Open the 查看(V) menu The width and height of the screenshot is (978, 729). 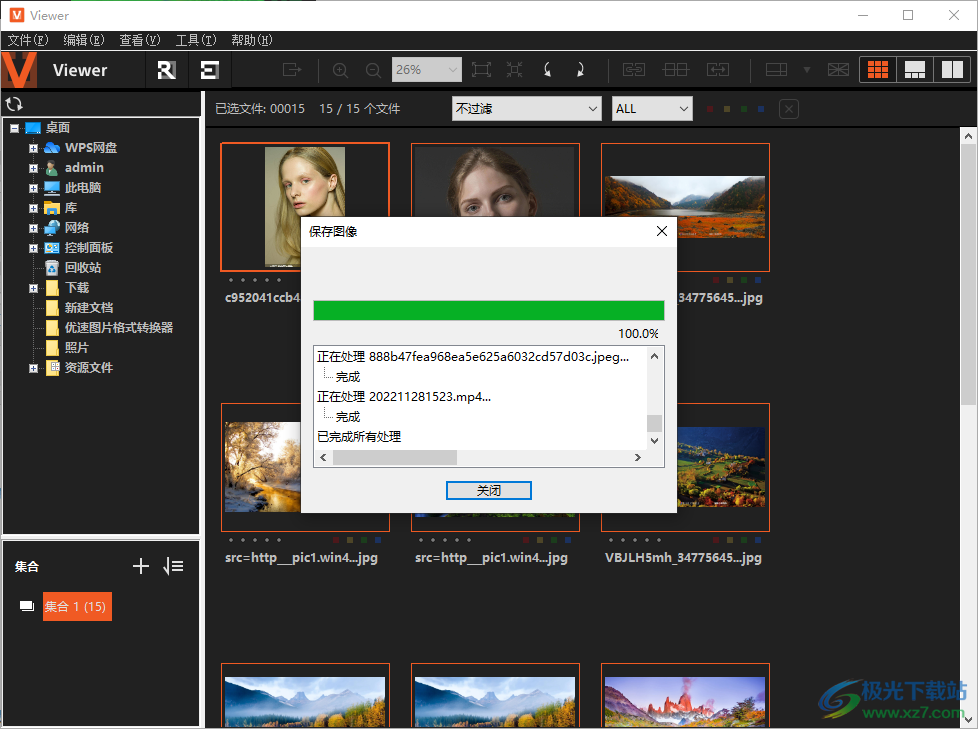[x=140, y=40]
